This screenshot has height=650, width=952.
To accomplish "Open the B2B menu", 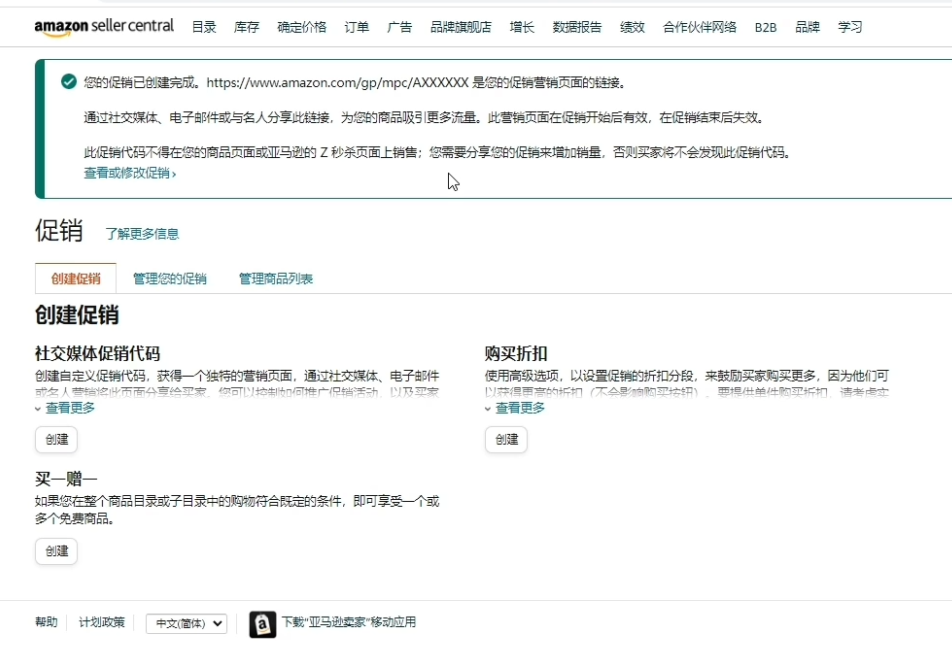I will tap(766, 27).
